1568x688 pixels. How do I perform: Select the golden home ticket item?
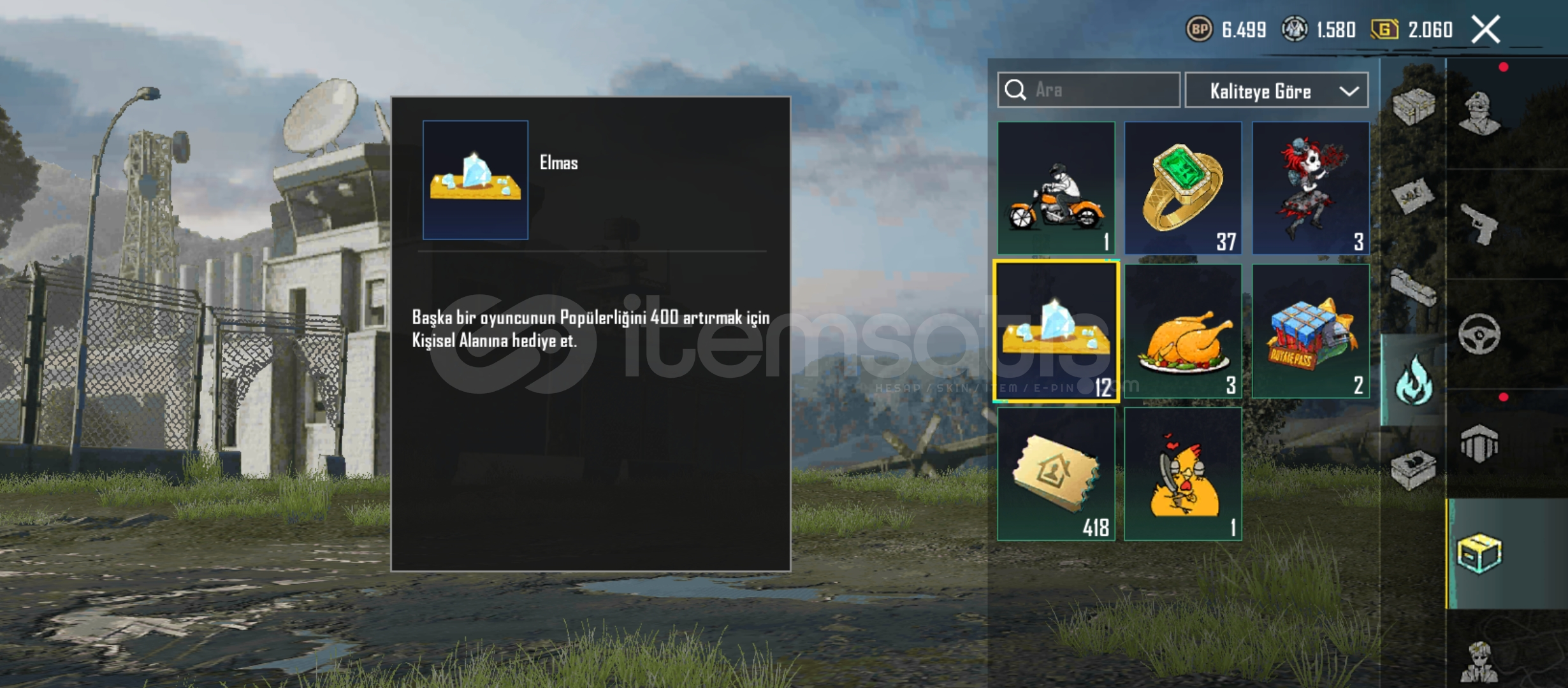[1056, 474]
